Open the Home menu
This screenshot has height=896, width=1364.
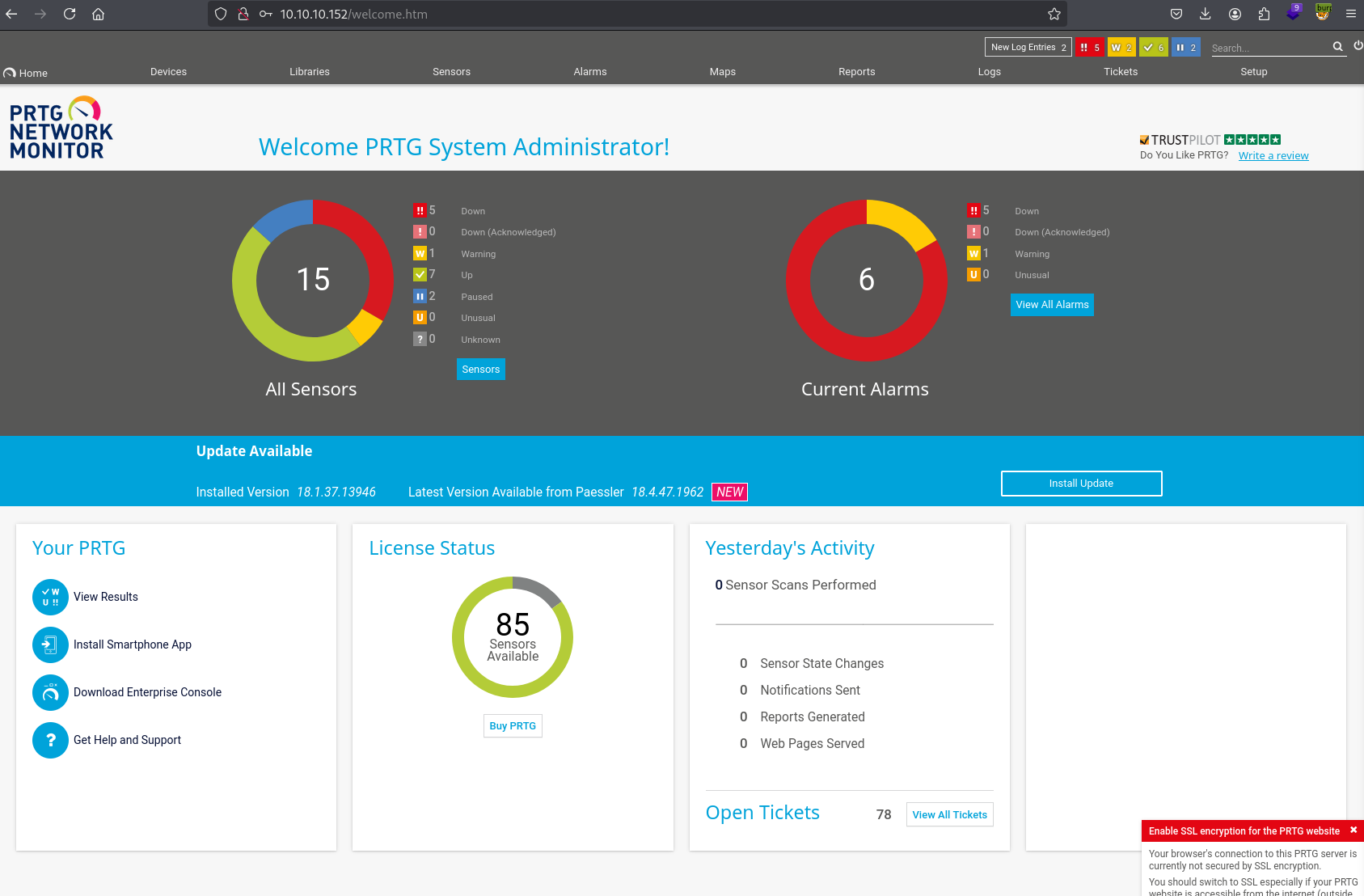pos(25,73)
